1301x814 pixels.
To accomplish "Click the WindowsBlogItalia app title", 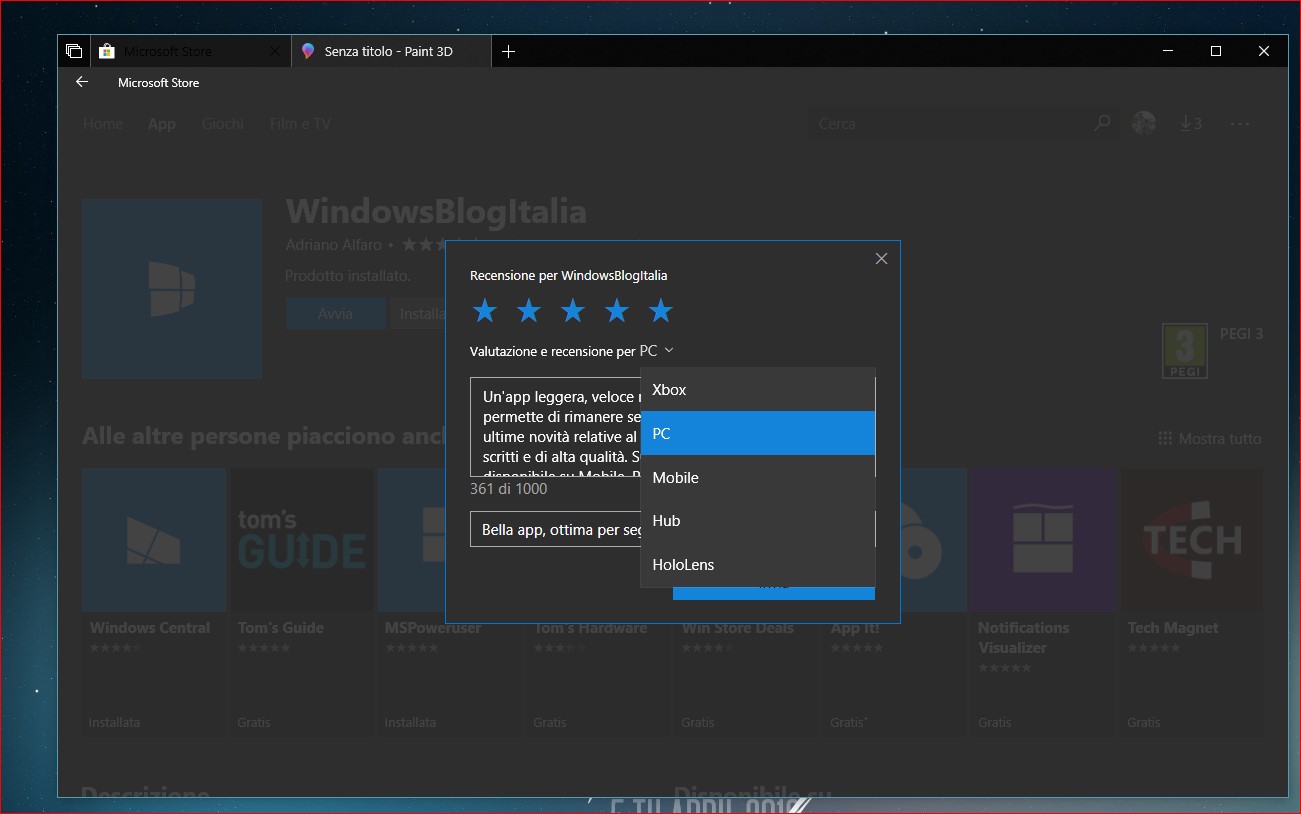I will click(x=436, y=212).
